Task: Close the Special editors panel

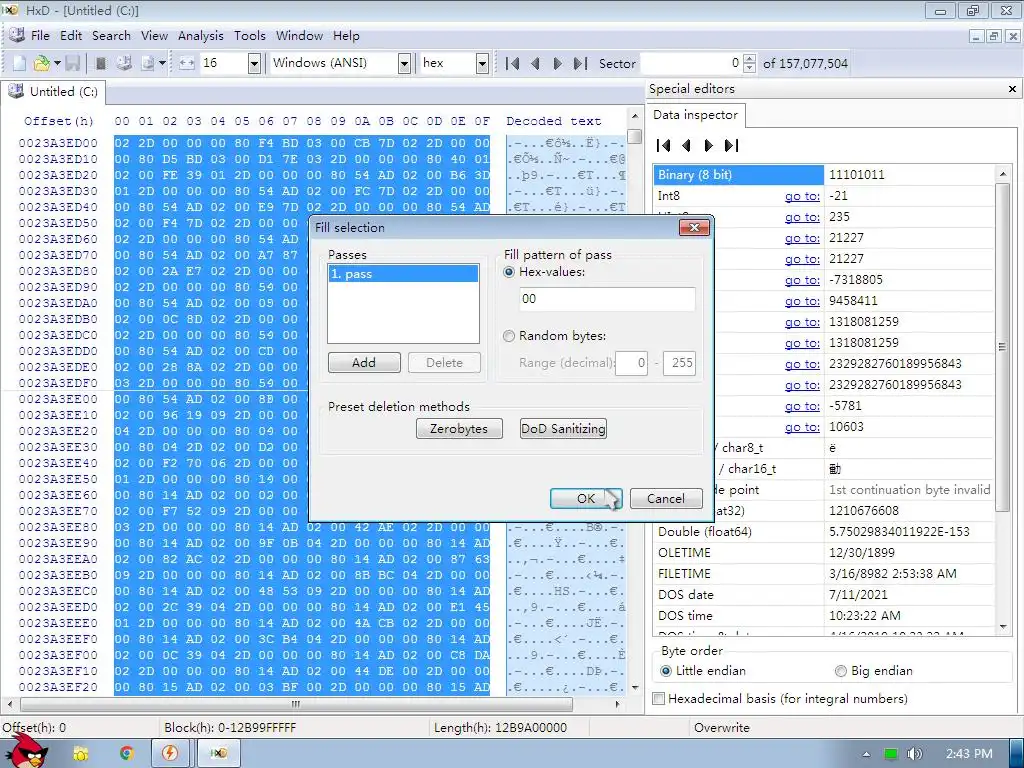Action: tap(1012, 89)
